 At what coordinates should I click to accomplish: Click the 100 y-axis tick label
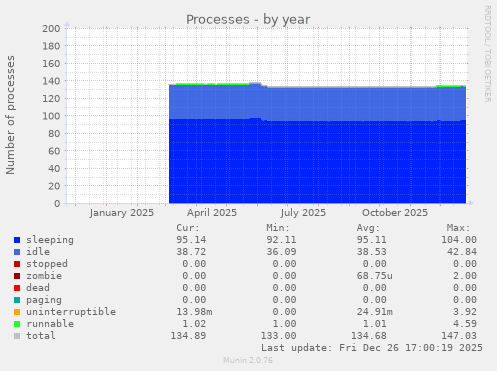click(51, 116)
